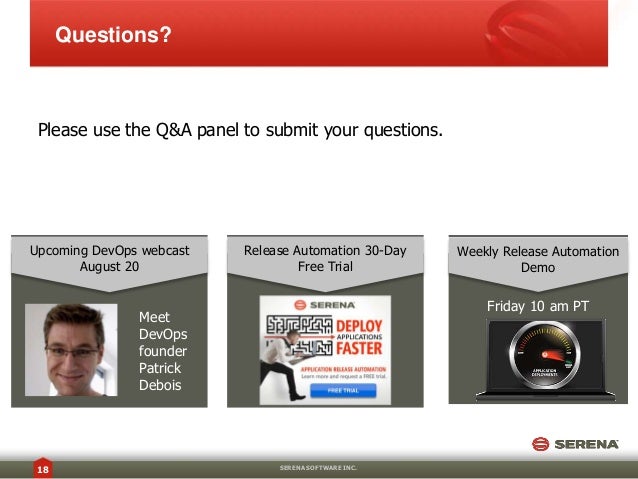The width and height of the screenshot is (638, 479).
Task: Click the Serena logo at bottom right
Action: tap(575, 444)
